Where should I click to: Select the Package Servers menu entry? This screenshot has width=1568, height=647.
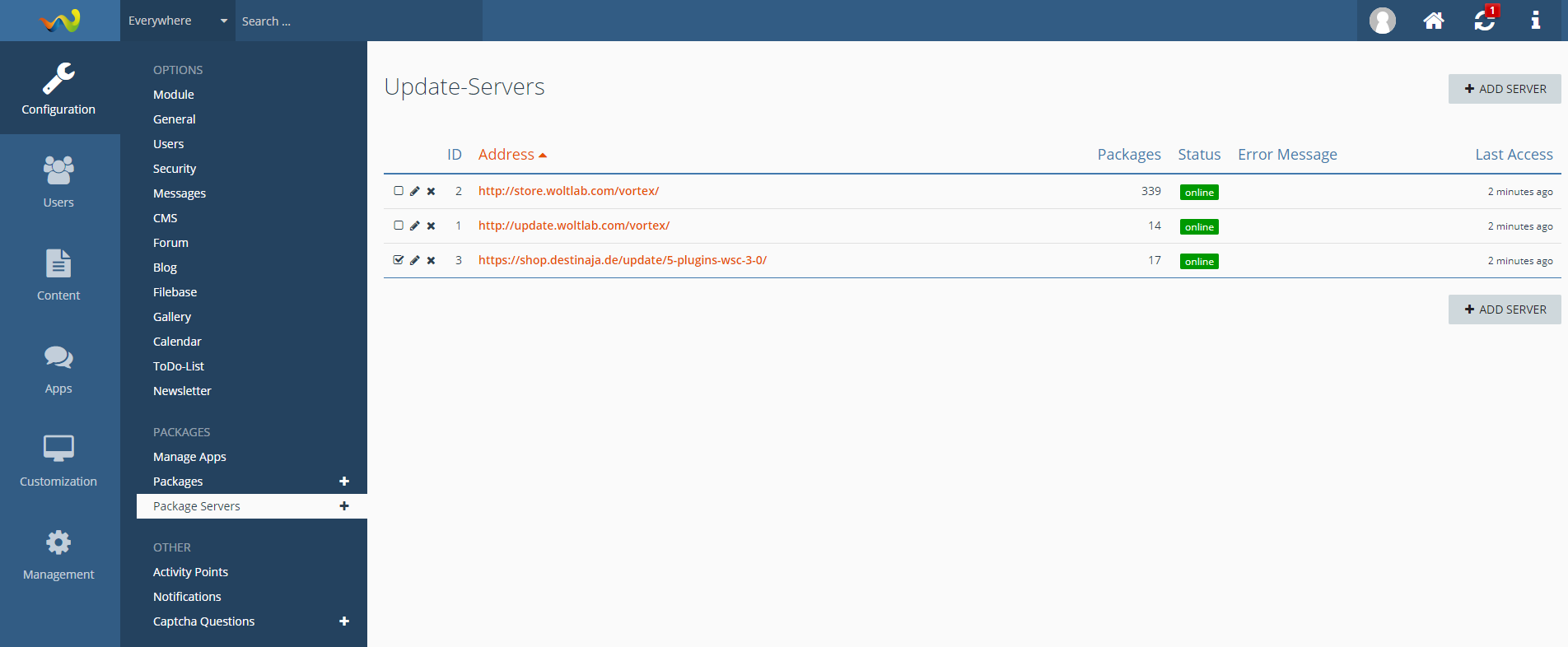(x=197, y=506)
